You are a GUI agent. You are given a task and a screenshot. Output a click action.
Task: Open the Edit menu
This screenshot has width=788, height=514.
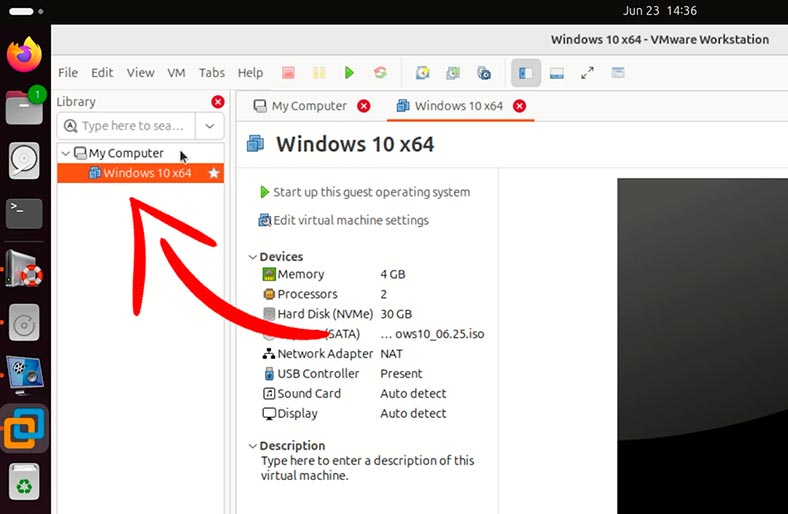click(x=102, y=73)
